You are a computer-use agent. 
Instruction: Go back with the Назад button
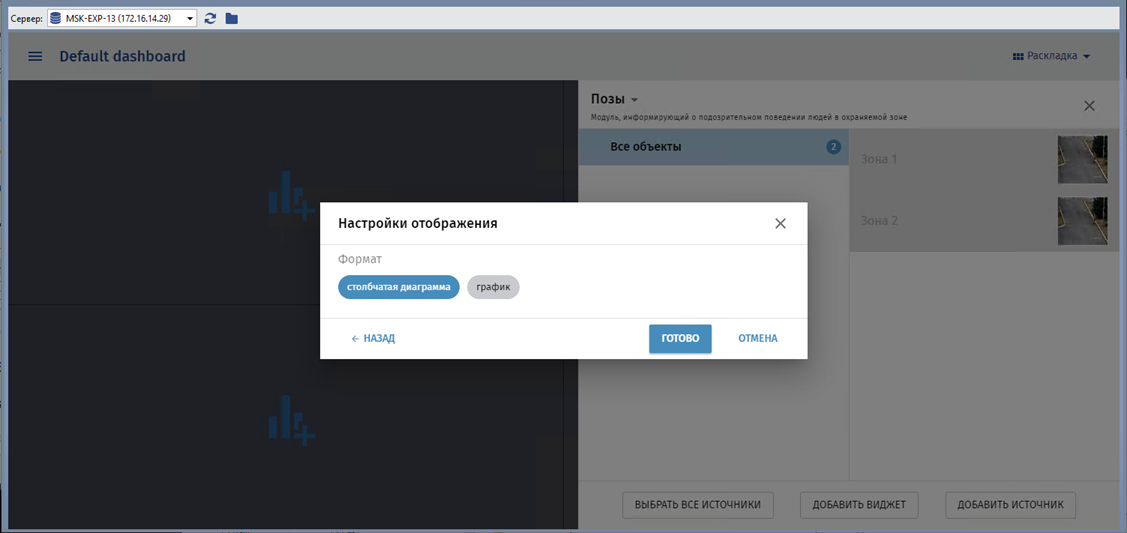[373, 338]
